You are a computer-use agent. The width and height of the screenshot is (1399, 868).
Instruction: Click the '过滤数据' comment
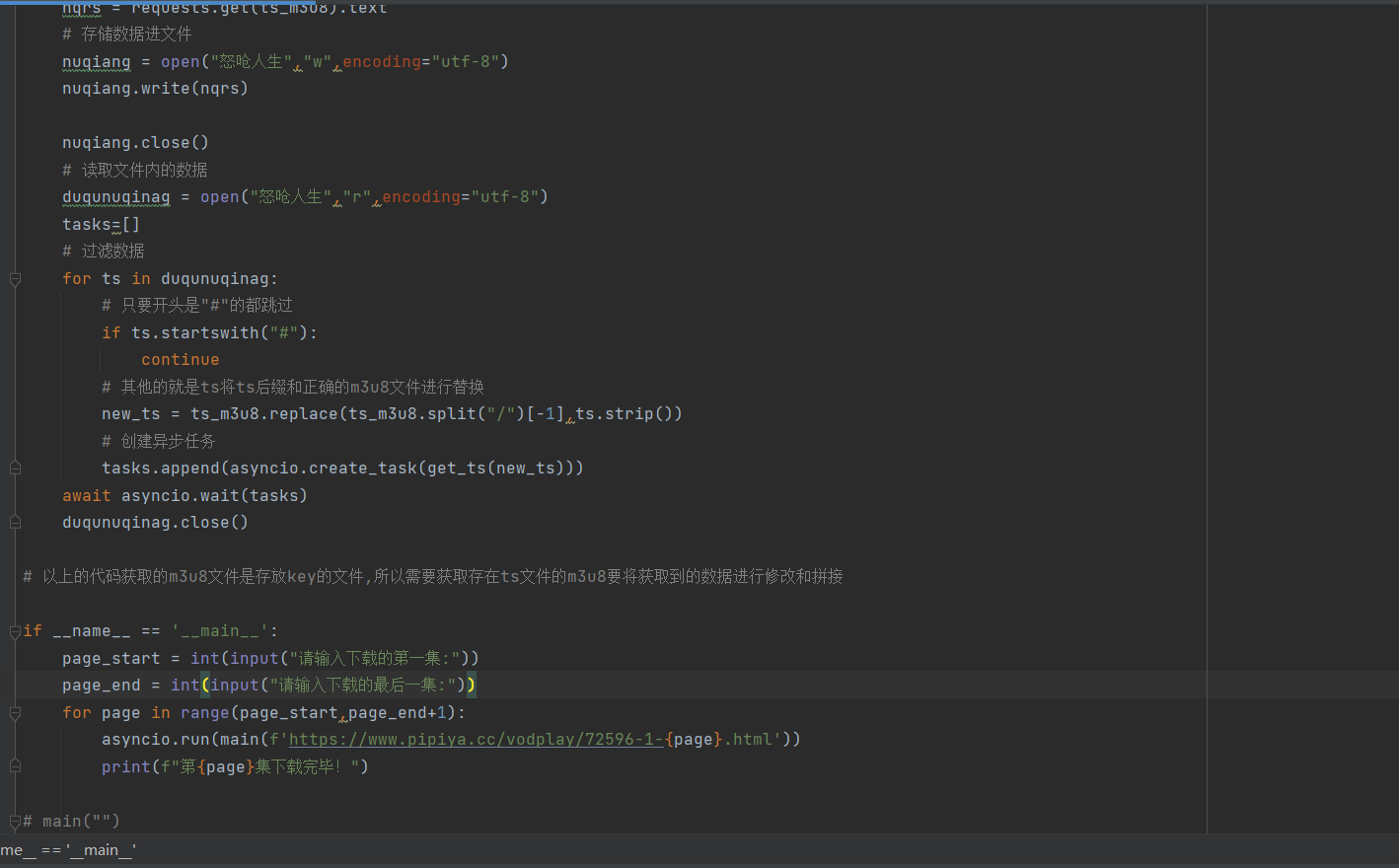tap(103, 252)
